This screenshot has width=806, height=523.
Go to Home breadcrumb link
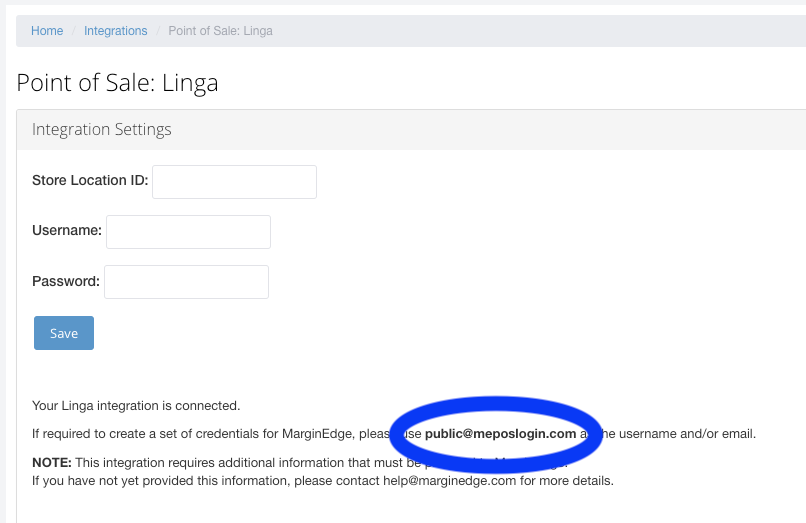point(47,31)
